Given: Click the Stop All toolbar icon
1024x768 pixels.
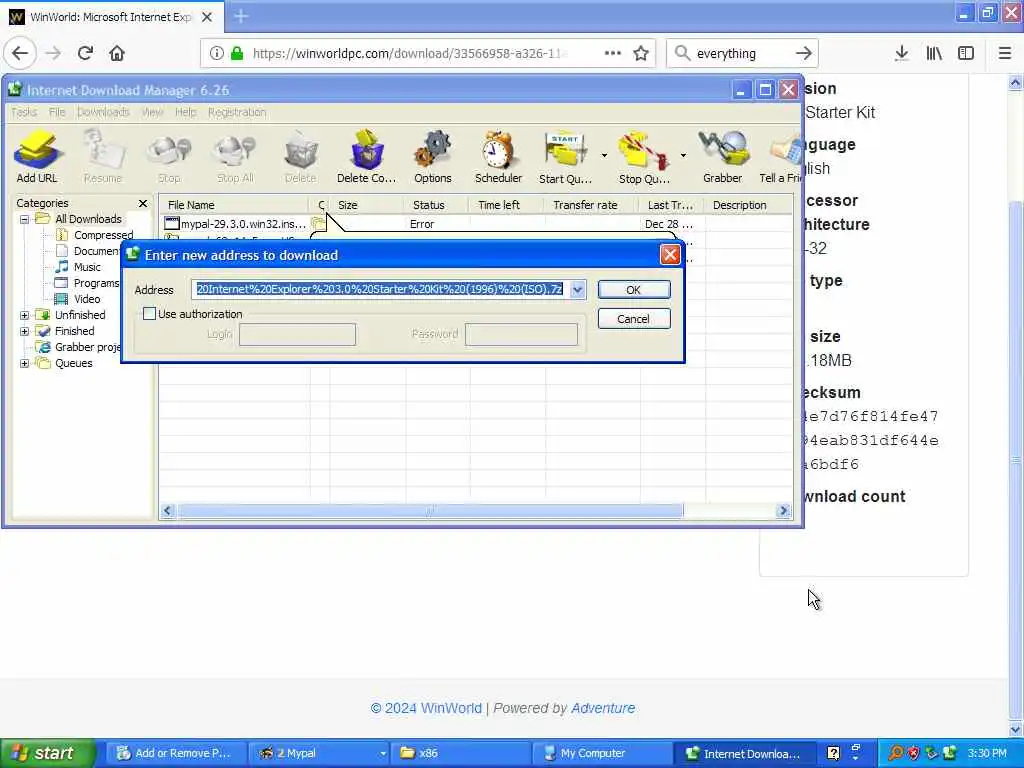Looking at the screenshot, I should click(x=235, y=157).
